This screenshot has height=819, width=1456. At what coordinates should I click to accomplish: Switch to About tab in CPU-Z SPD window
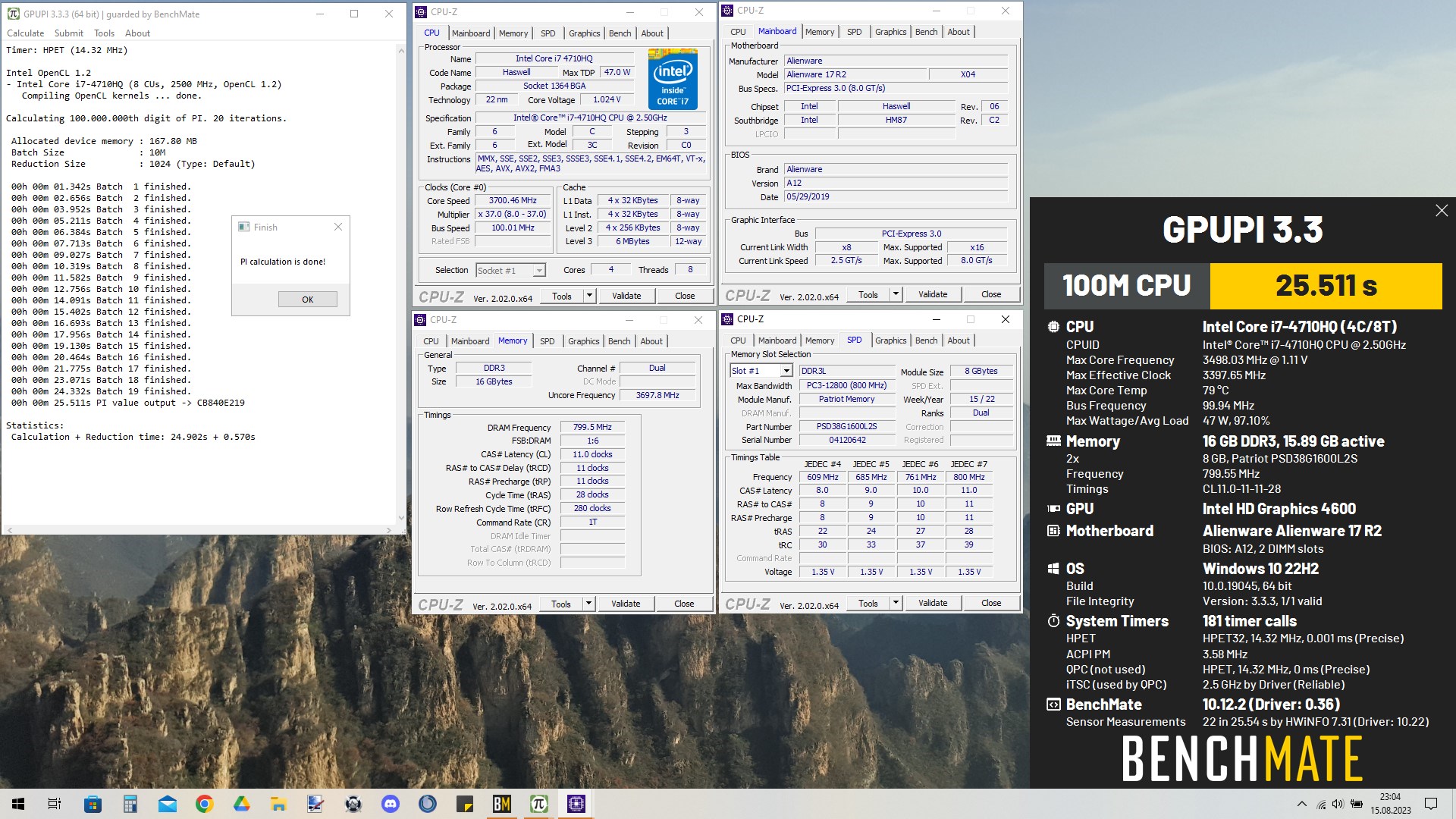[x=959, y=340]
